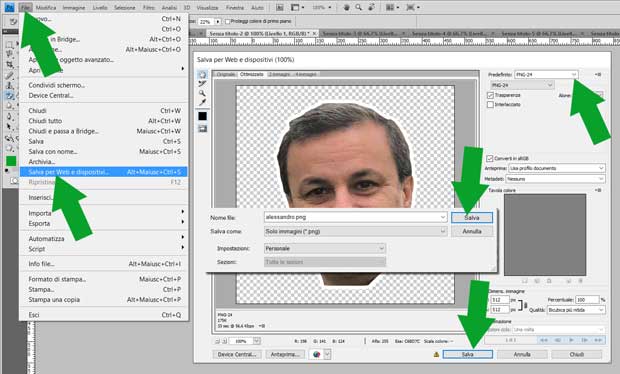Viewport: 620px width, 374px height.
Task: Click the black eyedropper color swatch
Action: tap(202, 116)
